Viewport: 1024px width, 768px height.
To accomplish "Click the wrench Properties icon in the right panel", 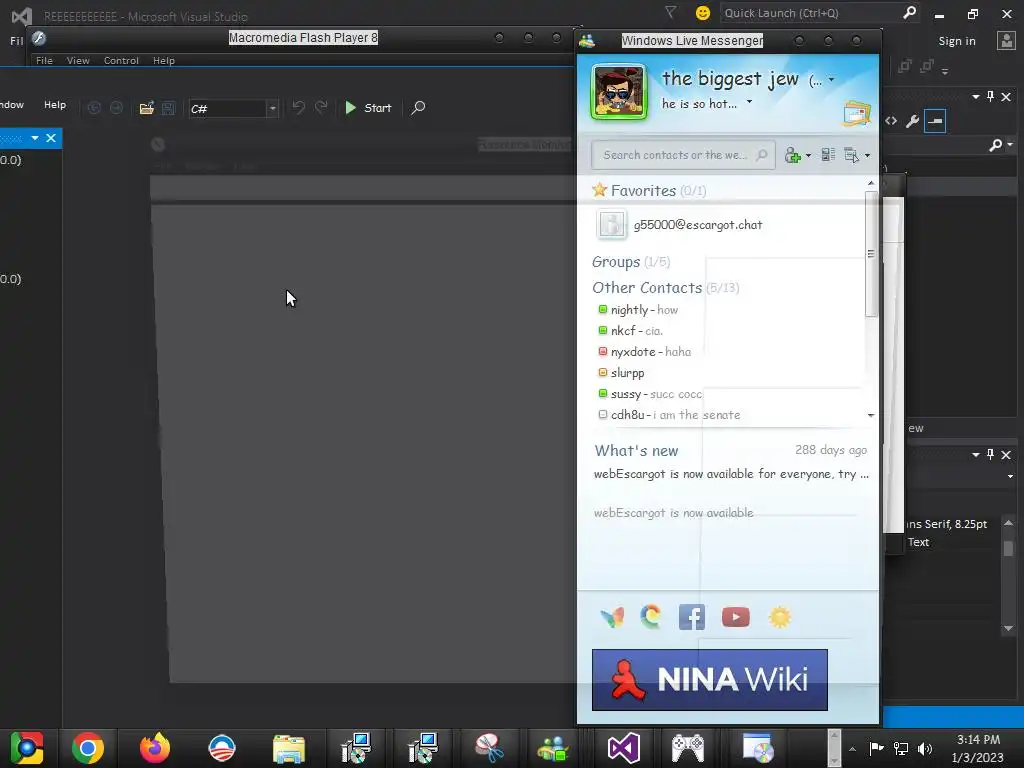I will point(912,121).
